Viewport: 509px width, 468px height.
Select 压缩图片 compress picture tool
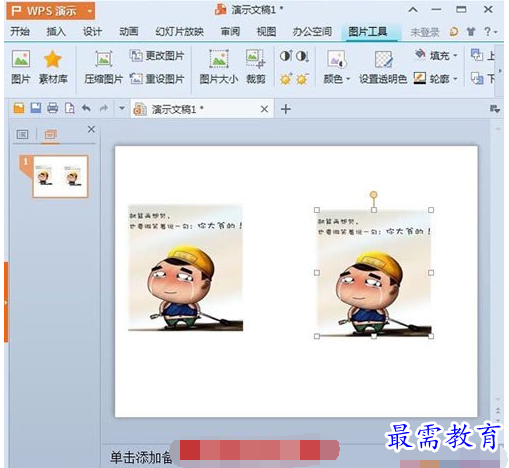(103, 67)
